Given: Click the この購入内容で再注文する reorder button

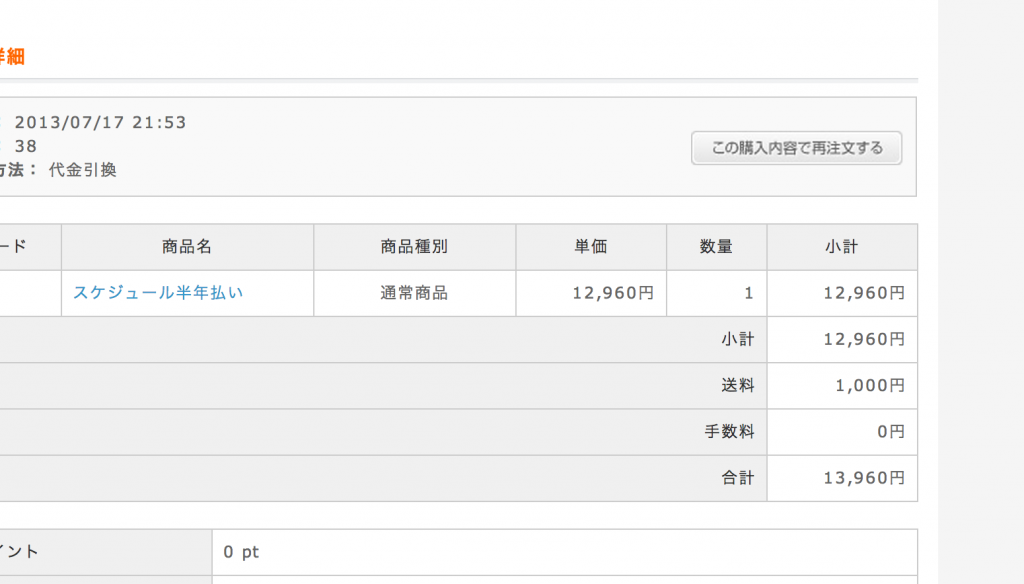Looking at the screenshot, I should coord(796,148).
